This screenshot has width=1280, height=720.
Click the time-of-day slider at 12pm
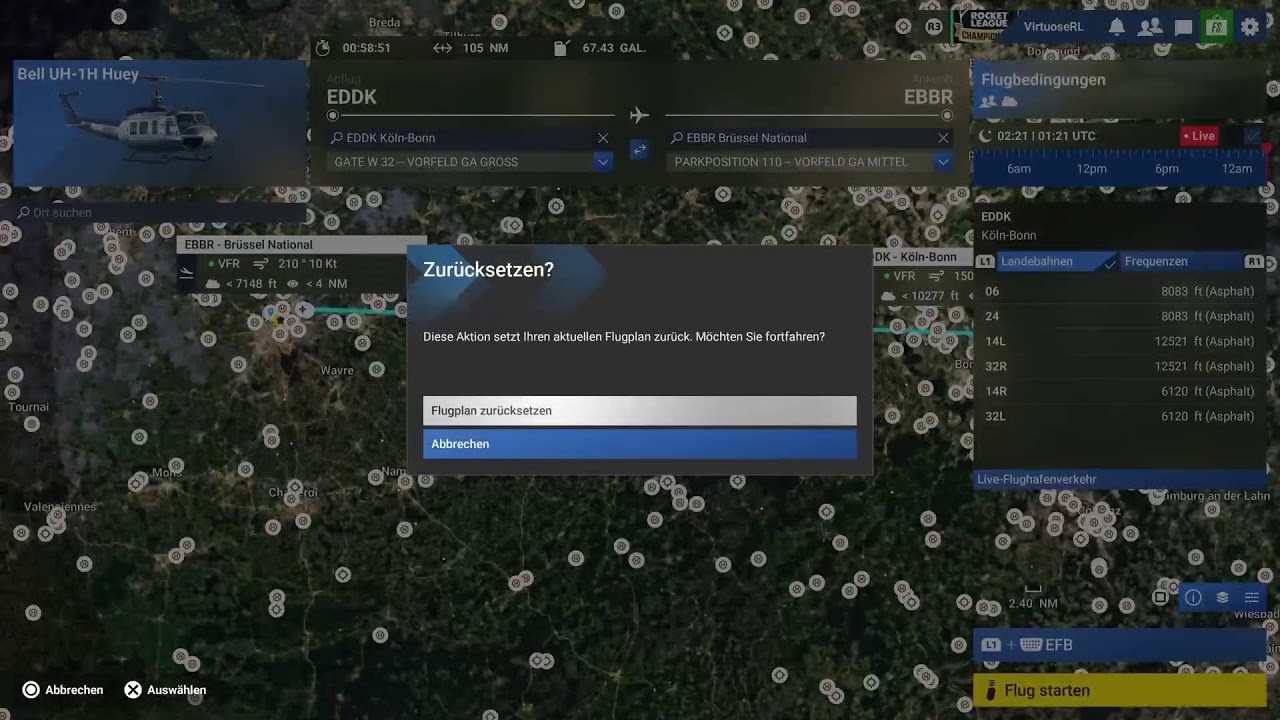(1091, 169)
